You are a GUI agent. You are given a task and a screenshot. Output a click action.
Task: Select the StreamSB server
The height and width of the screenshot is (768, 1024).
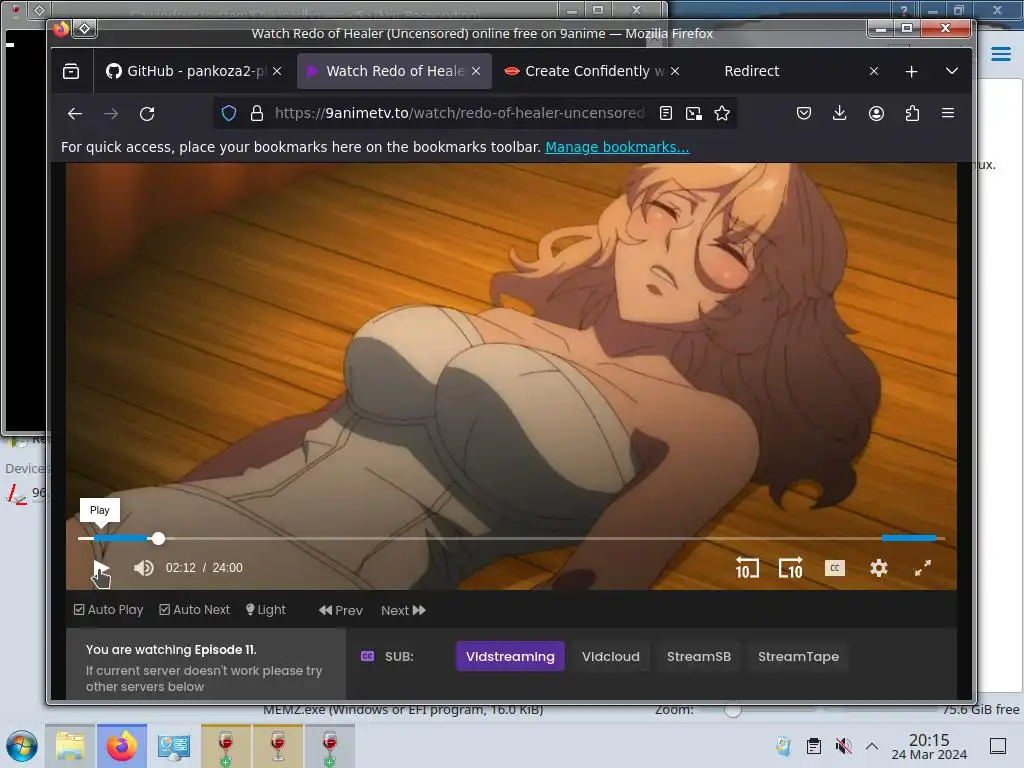699,656
